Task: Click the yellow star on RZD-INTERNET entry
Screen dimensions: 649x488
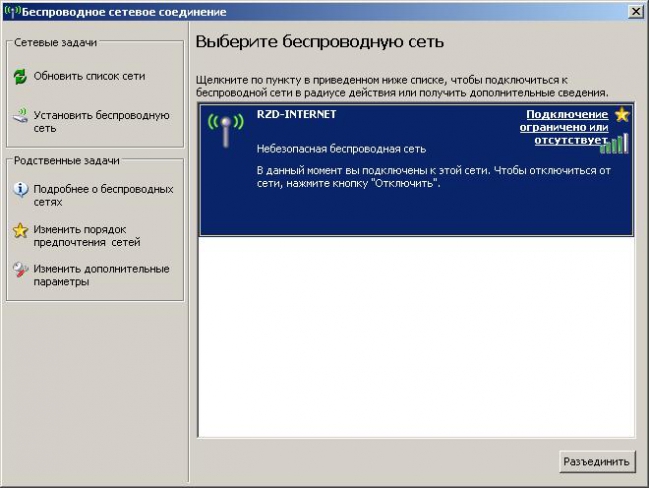Action: [x=622, y=114]
